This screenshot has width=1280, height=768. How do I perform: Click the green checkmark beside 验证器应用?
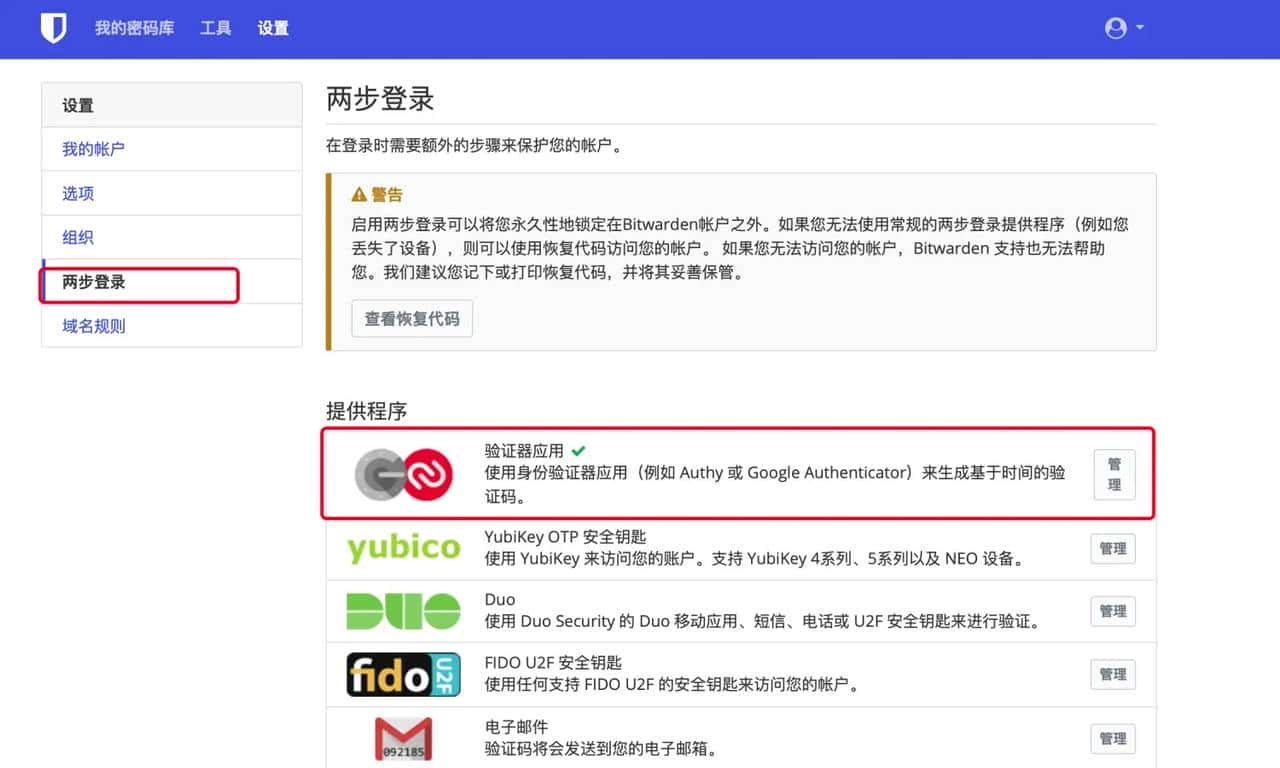point(578,450)
